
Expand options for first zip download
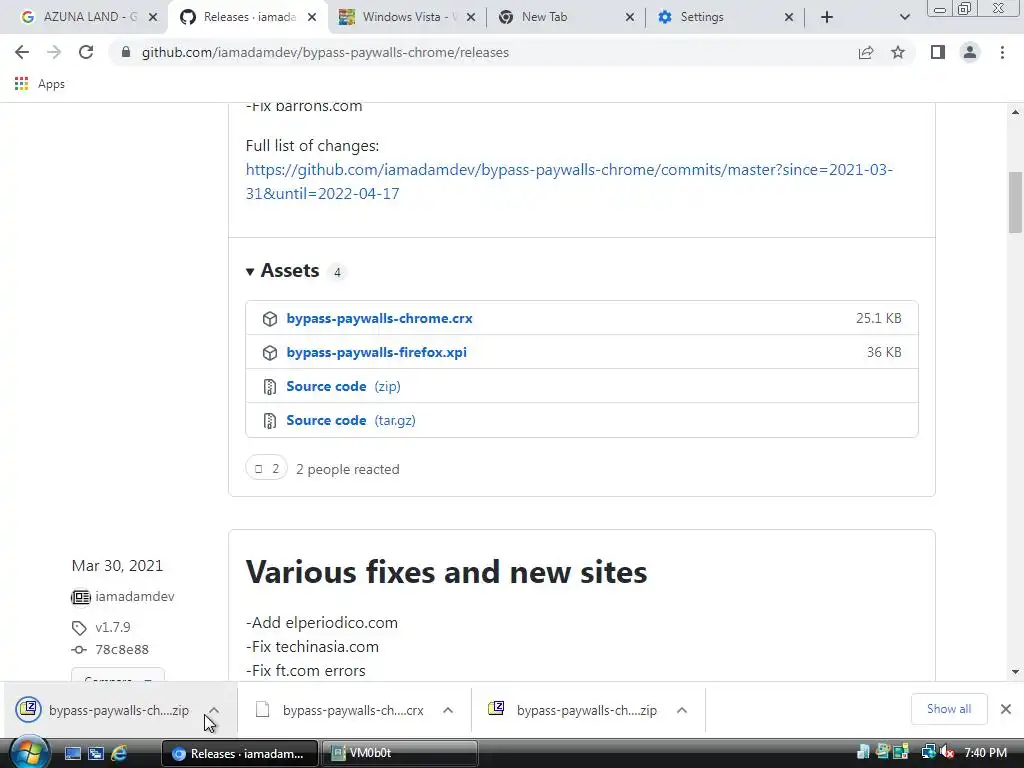coord(214,710)
